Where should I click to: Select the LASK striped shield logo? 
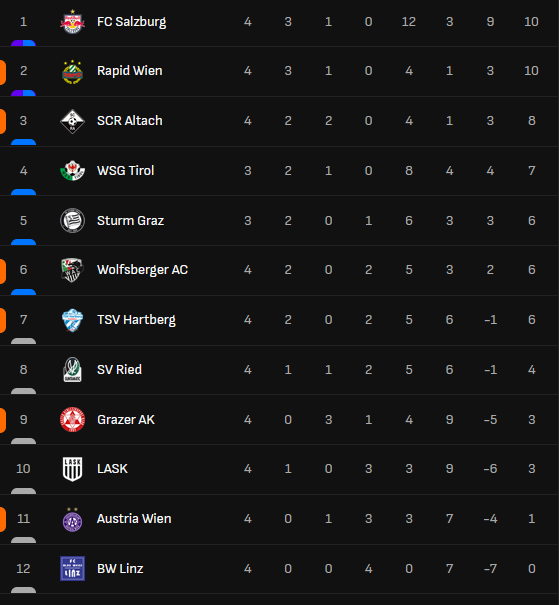pos(73,469)
